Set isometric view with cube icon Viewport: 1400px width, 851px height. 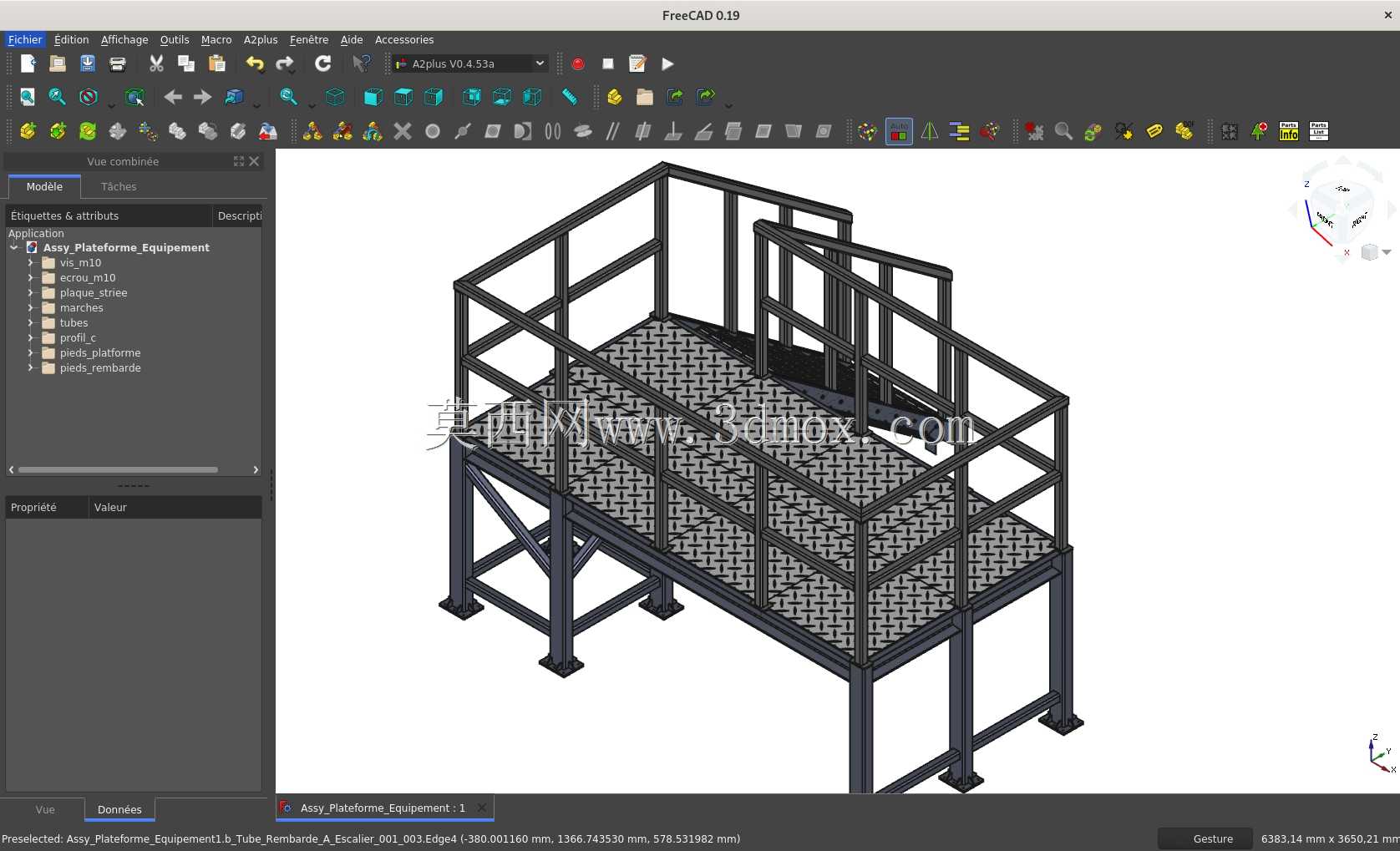point(335,97)
